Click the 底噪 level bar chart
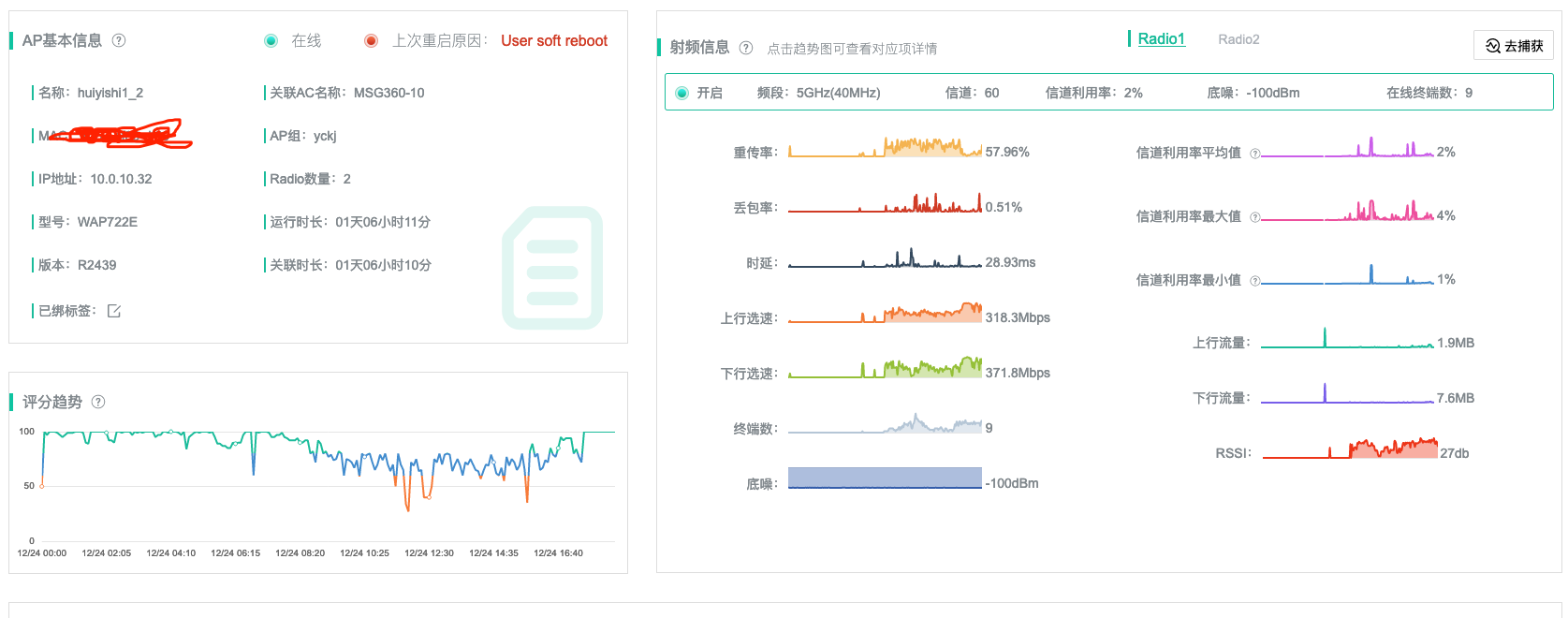The height and width of the screenshot is (618, 1568). (x=885, y=478)
